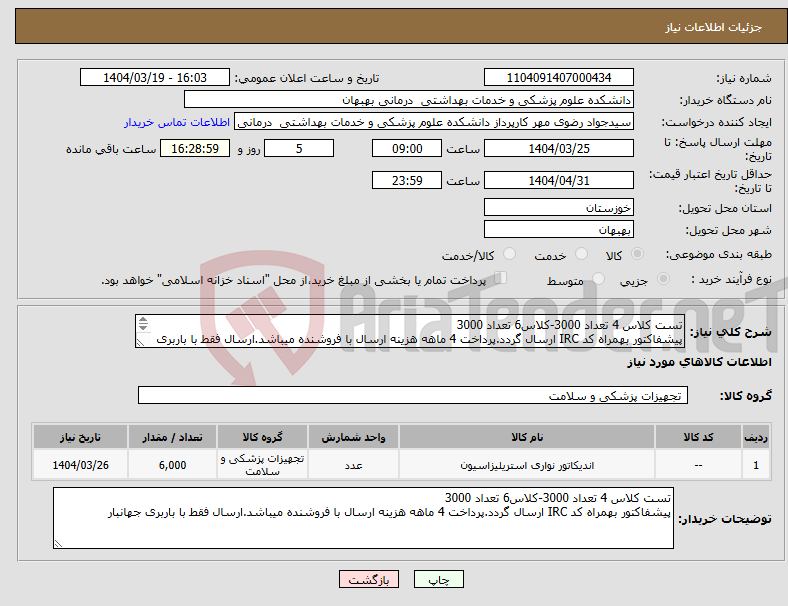Screen dimensions: 788x606
Task: Click the ردیف column header
Action: (x=755, y=437)
